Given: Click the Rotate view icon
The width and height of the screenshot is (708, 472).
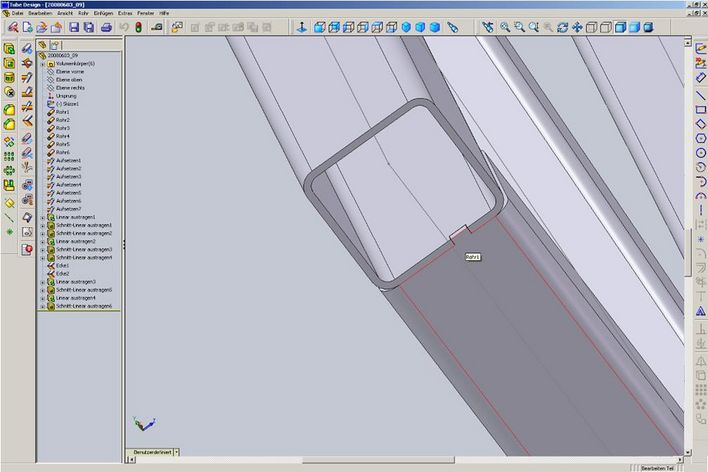Looking at the screenshot, I should point(563,27).
